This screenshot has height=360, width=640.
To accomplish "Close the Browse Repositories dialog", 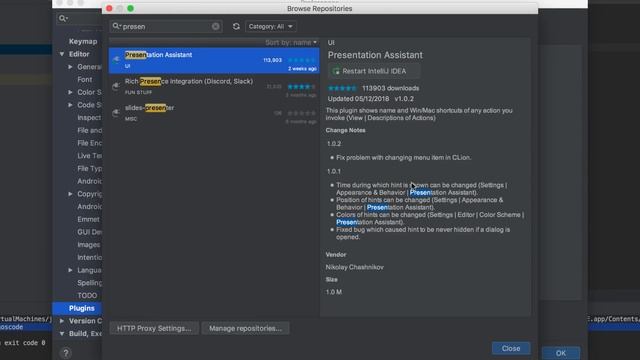I will [511, 349].
